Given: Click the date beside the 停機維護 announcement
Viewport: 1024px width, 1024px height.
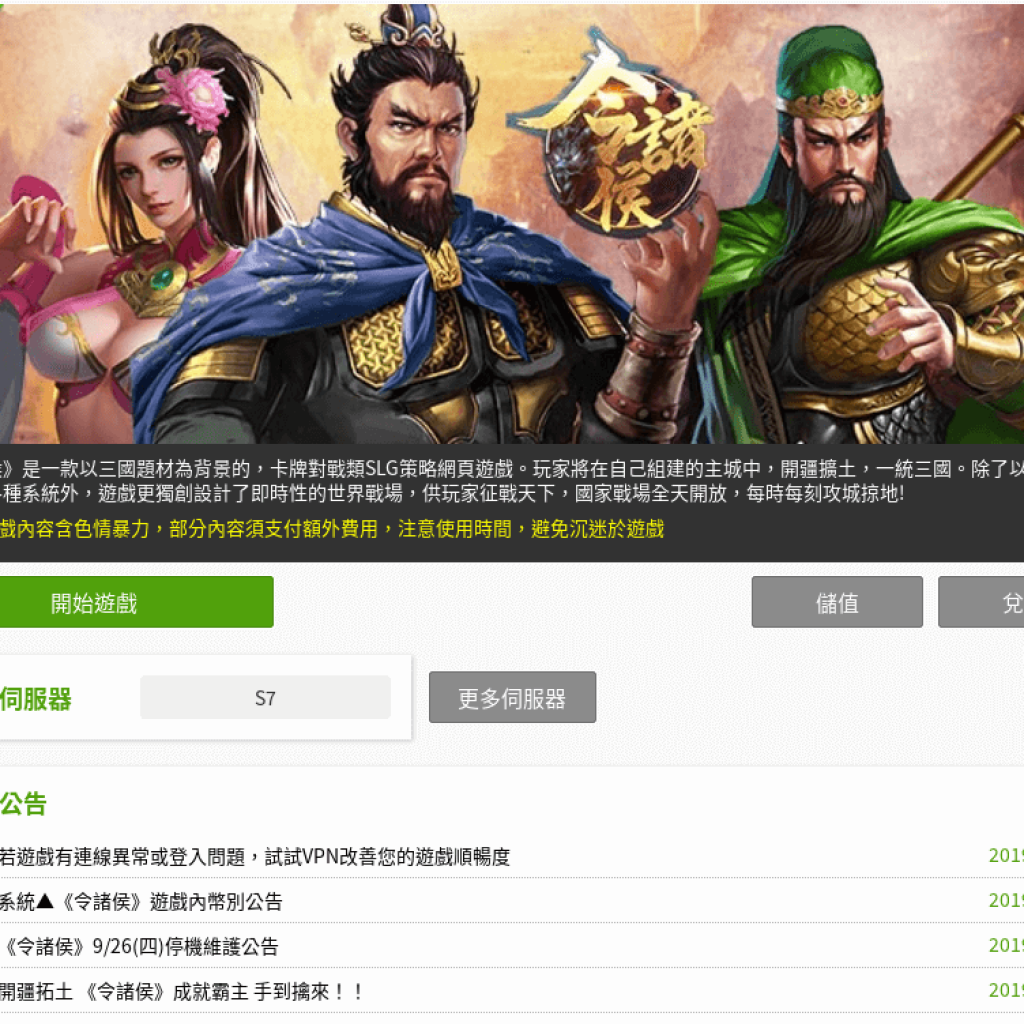Looking at the screenshot, I should pyautogui.click(x=1006, y=946).
